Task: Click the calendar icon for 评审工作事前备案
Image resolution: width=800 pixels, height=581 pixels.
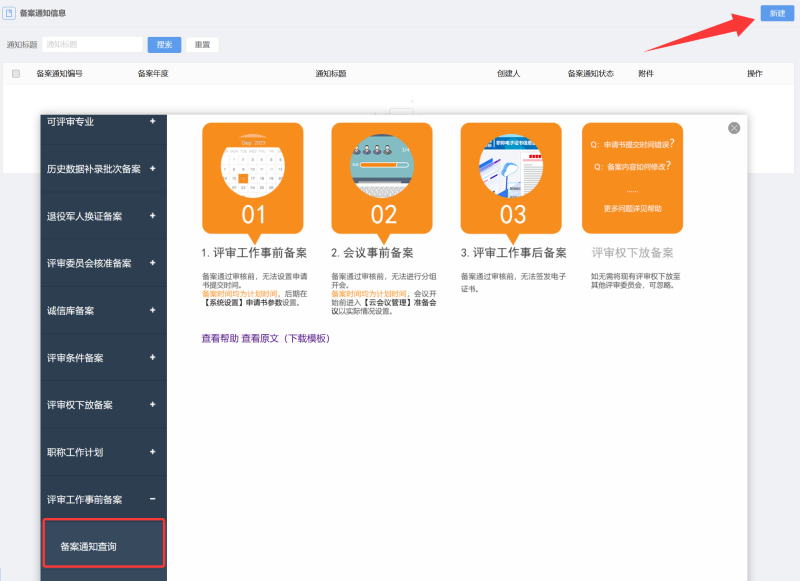Action: point(251,170)
